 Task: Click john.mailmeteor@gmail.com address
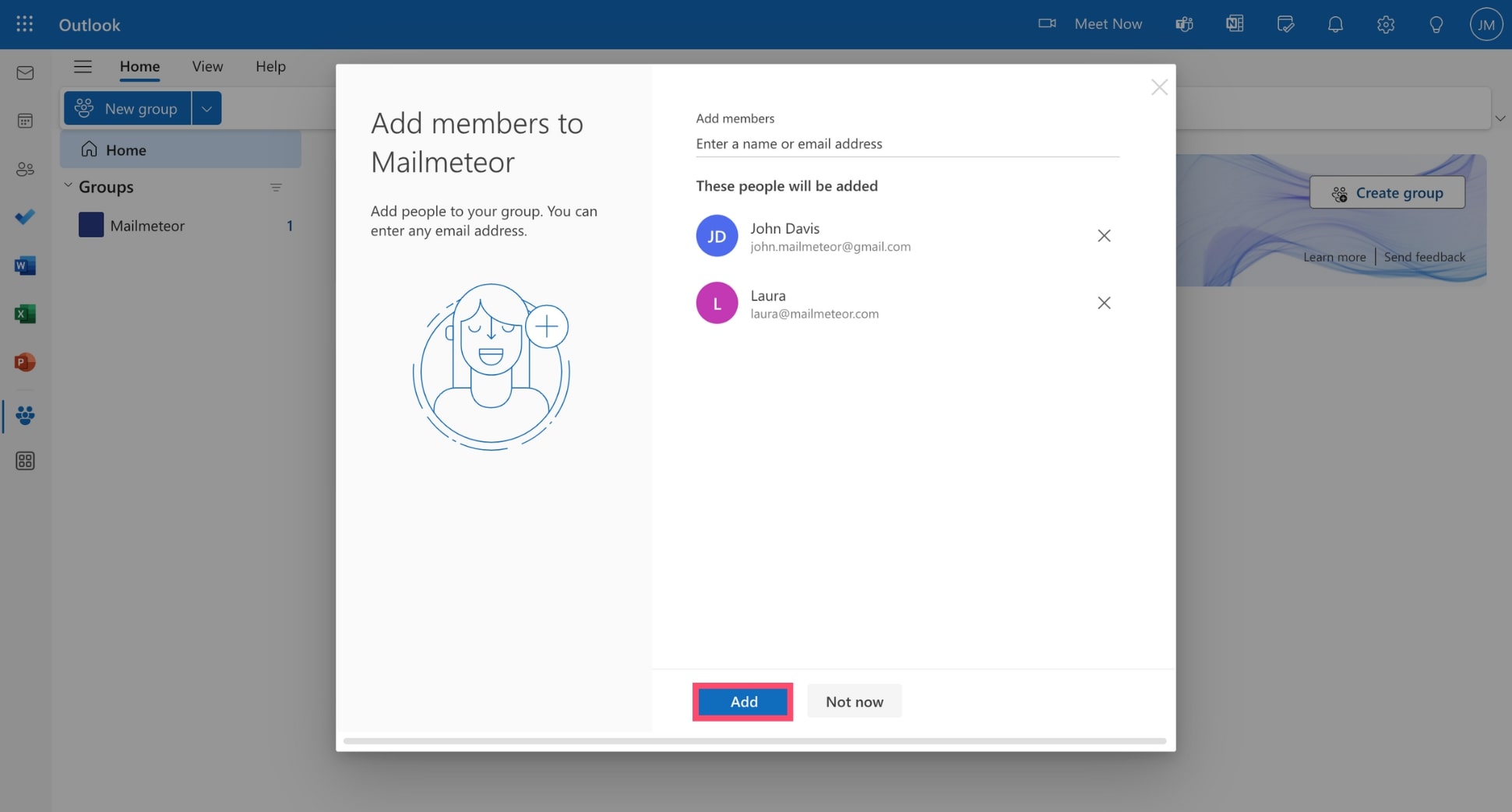(830, 247)
